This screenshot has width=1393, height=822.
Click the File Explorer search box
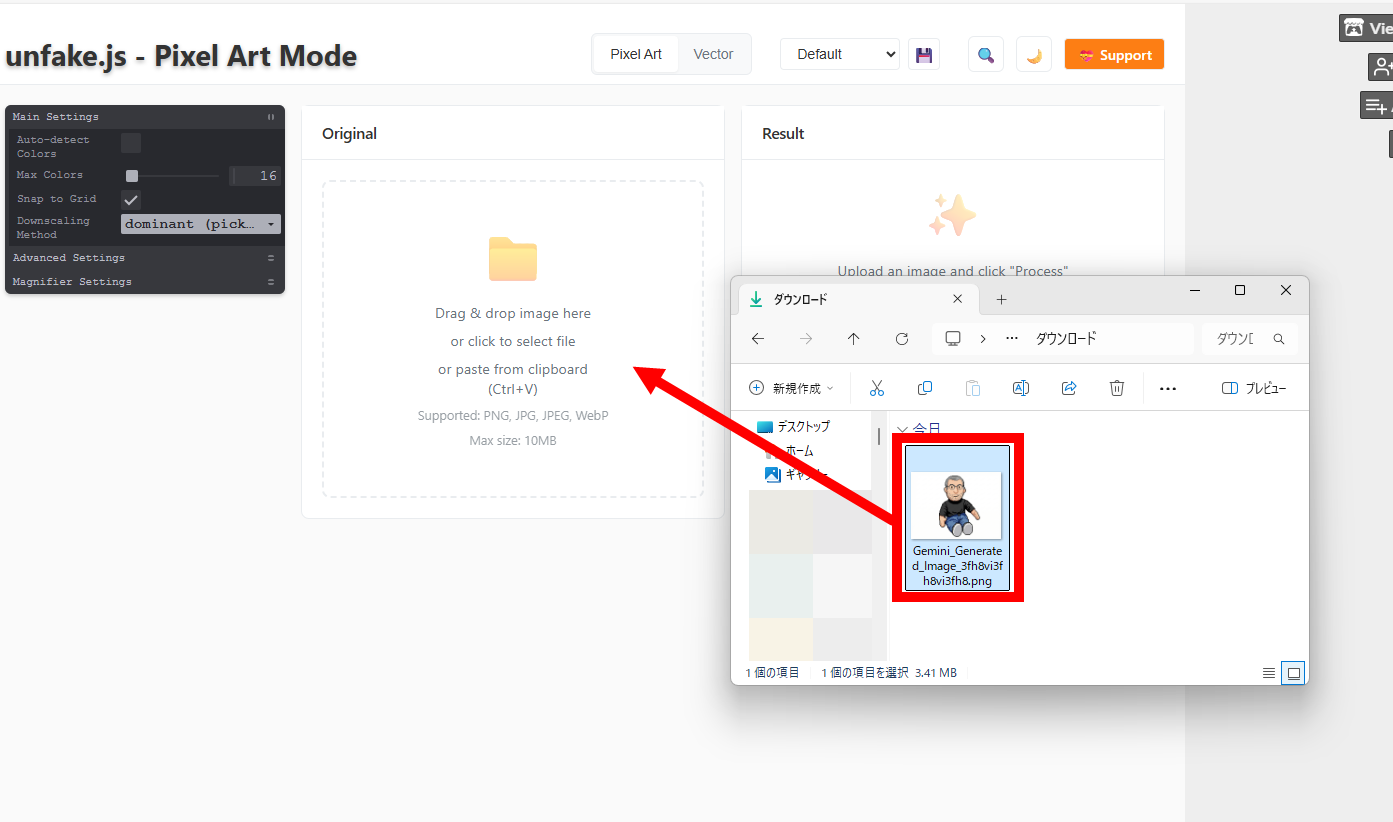click(1250, 339)
